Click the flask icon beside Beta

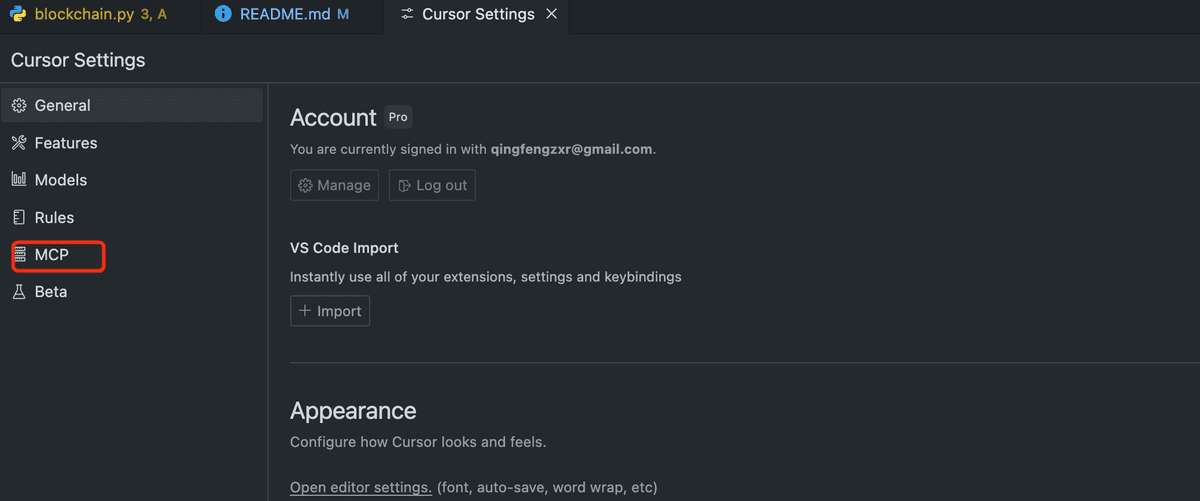pos(19,292)
